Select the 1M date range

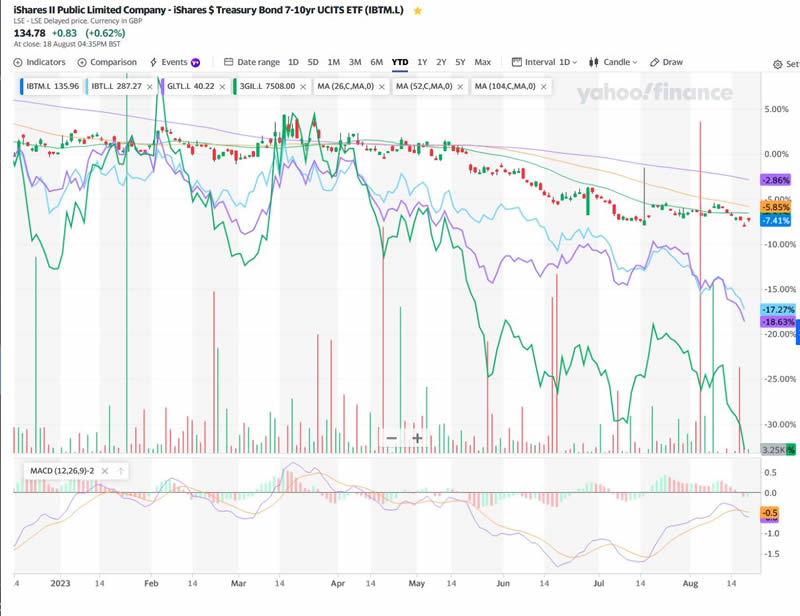(334, 62)
